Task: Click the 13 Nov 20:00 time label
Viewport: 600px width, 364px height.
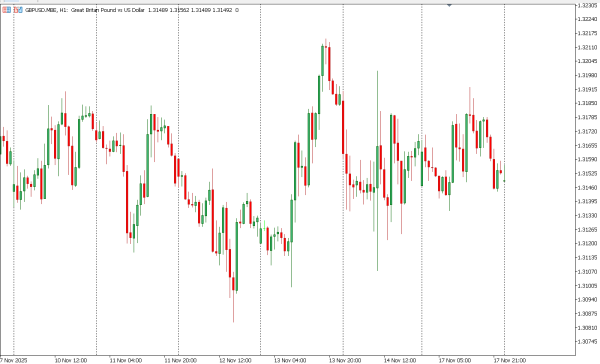Action: pos(345,360)
